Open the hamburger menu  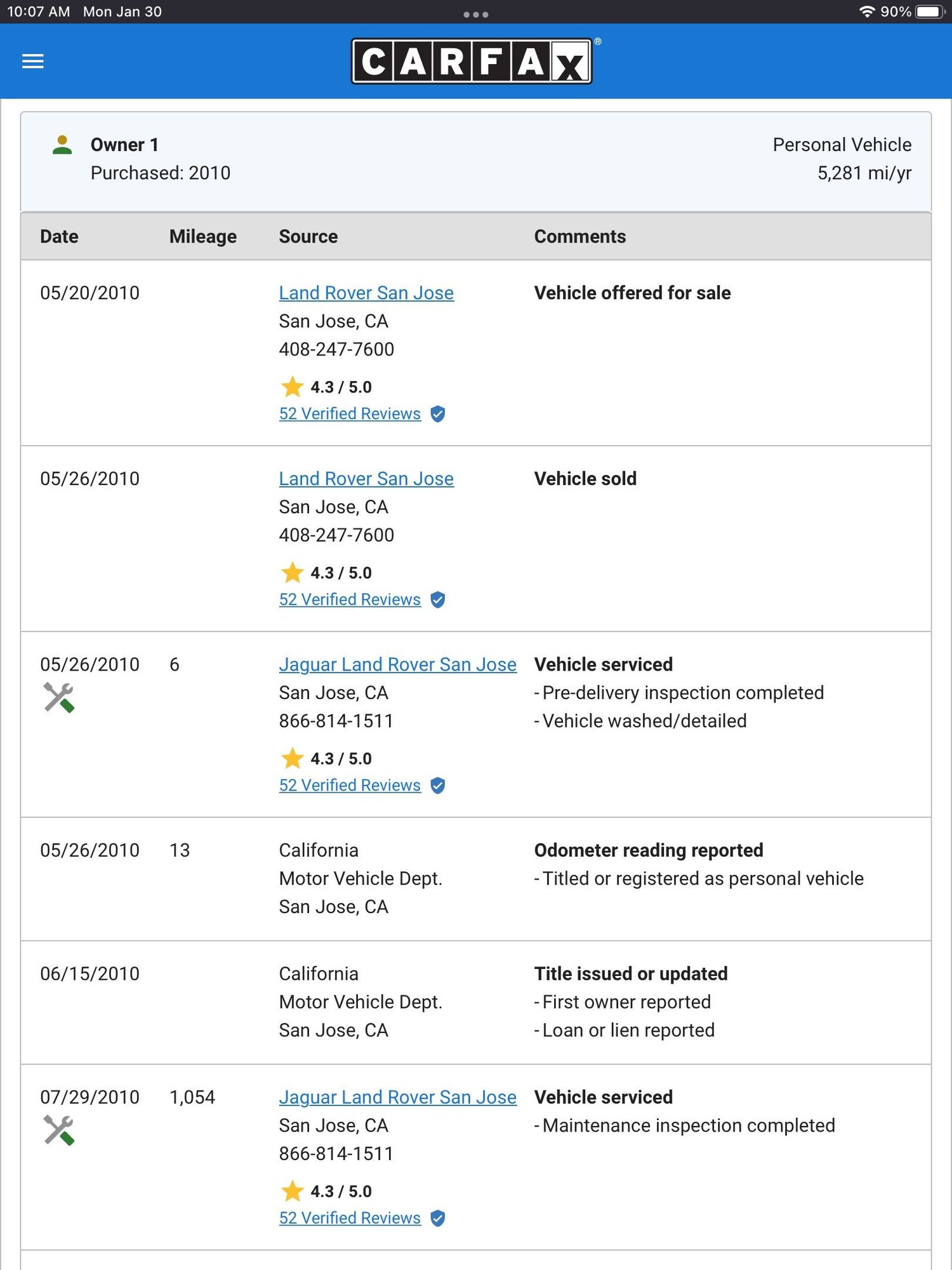(x=33, y=61)
